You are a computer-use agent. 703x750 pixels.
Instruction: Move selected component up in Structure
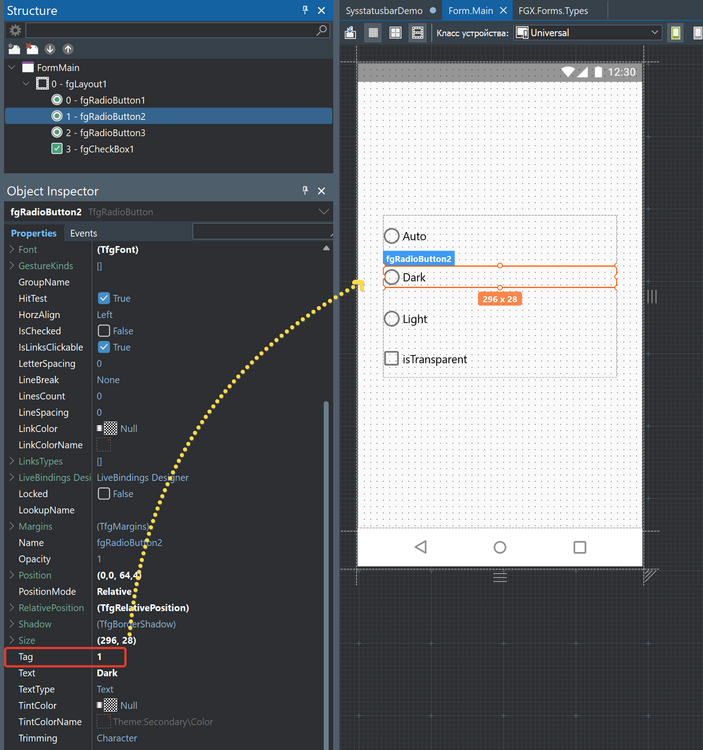point(68,49)
